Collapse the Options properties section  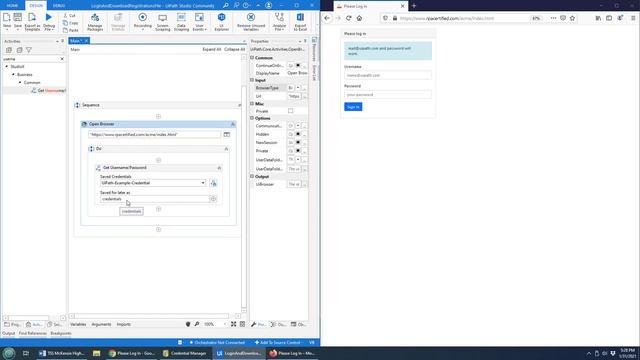pos(252,118)
